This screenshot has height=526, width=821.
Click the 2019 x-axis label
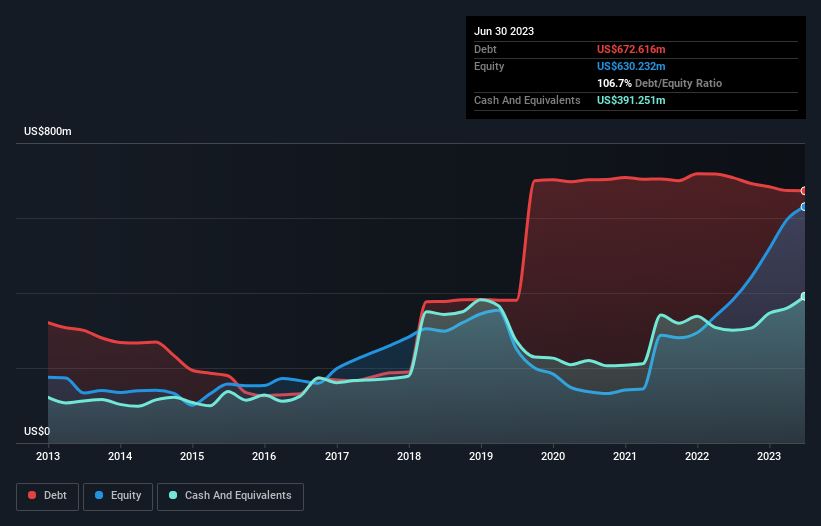481,456
